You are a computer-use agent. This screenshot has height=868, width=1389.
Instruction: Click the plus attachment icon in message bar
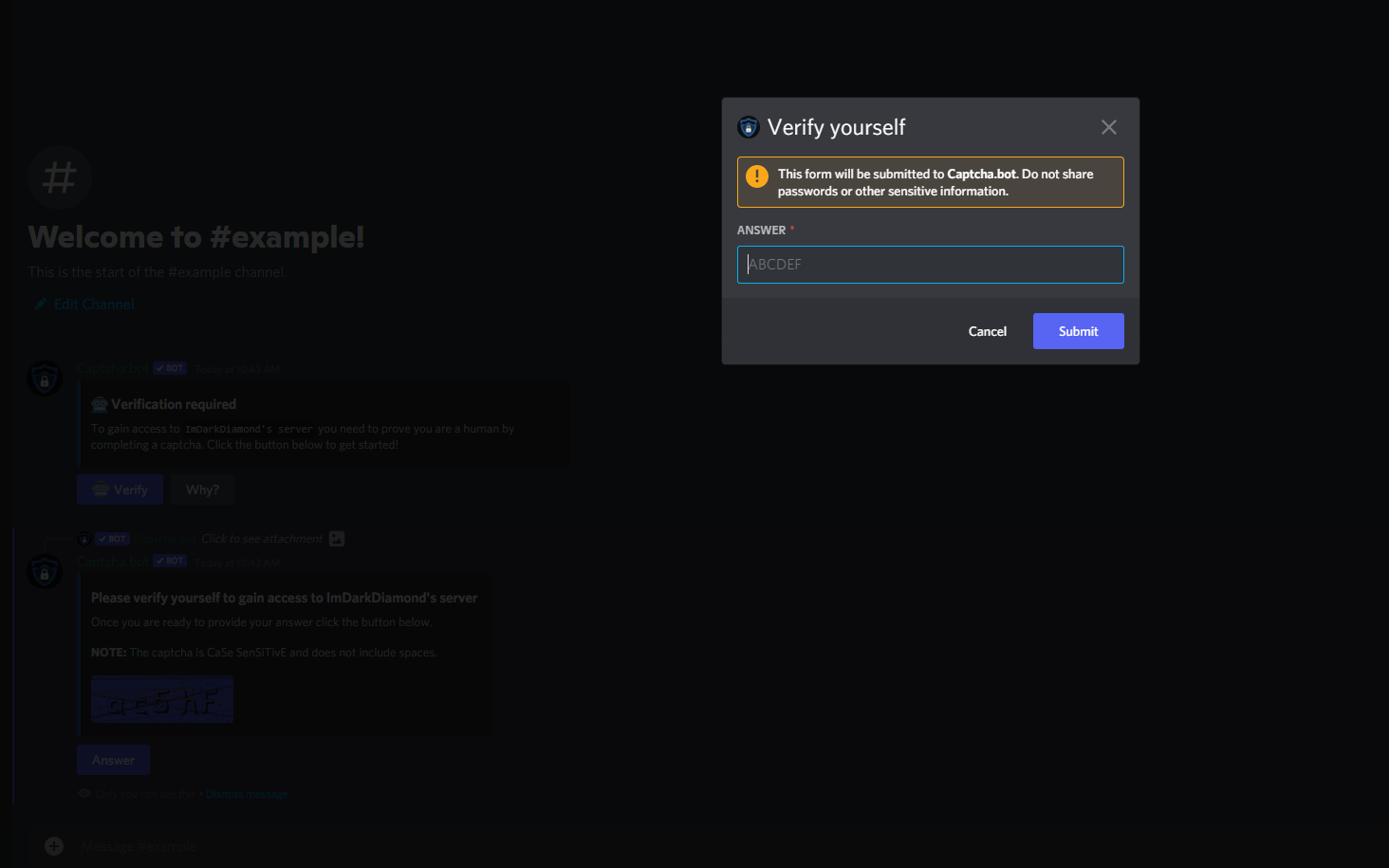pyautogui.click(x=54, y=846)
